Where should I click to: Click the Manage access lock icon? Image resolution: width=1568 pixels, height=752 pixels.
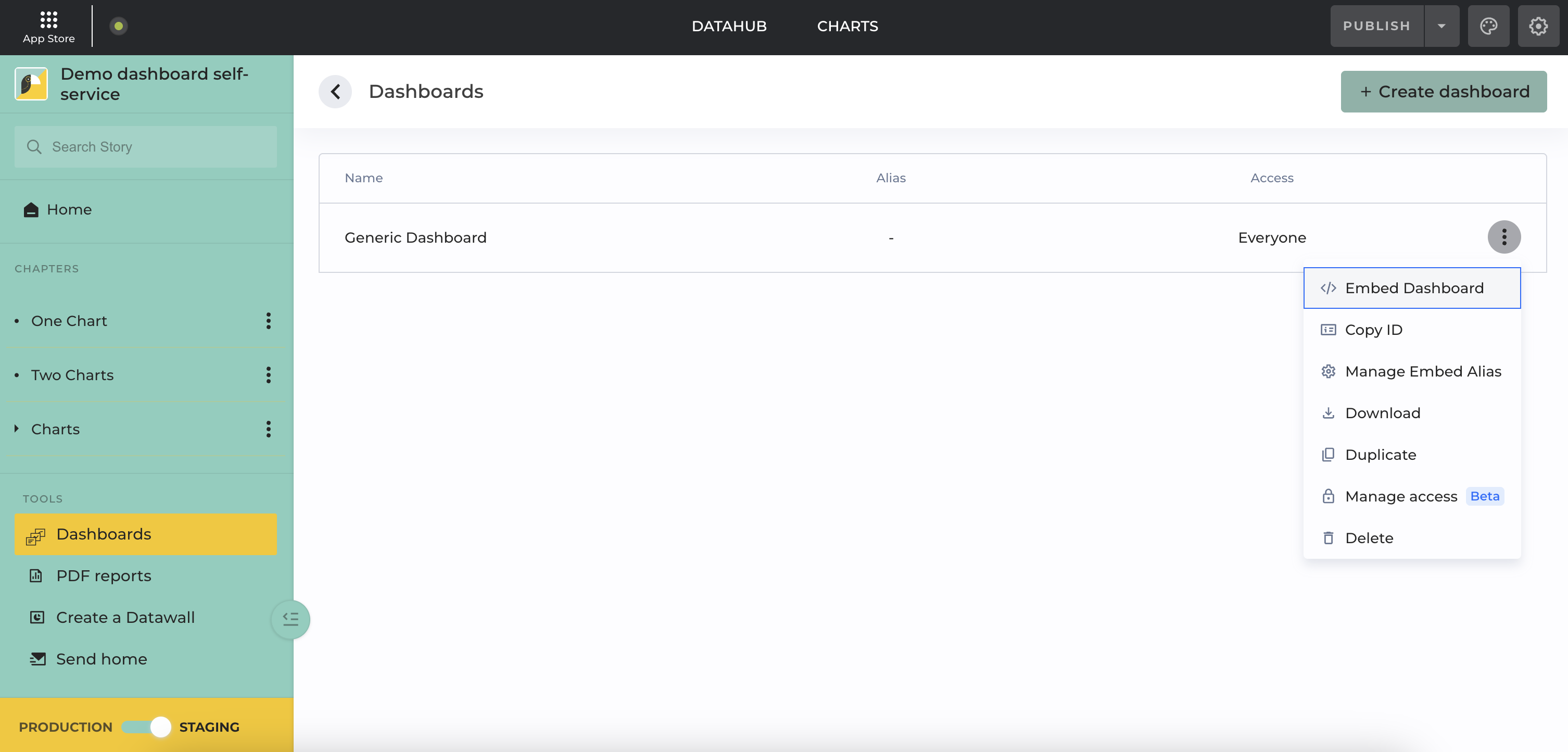1328,496
